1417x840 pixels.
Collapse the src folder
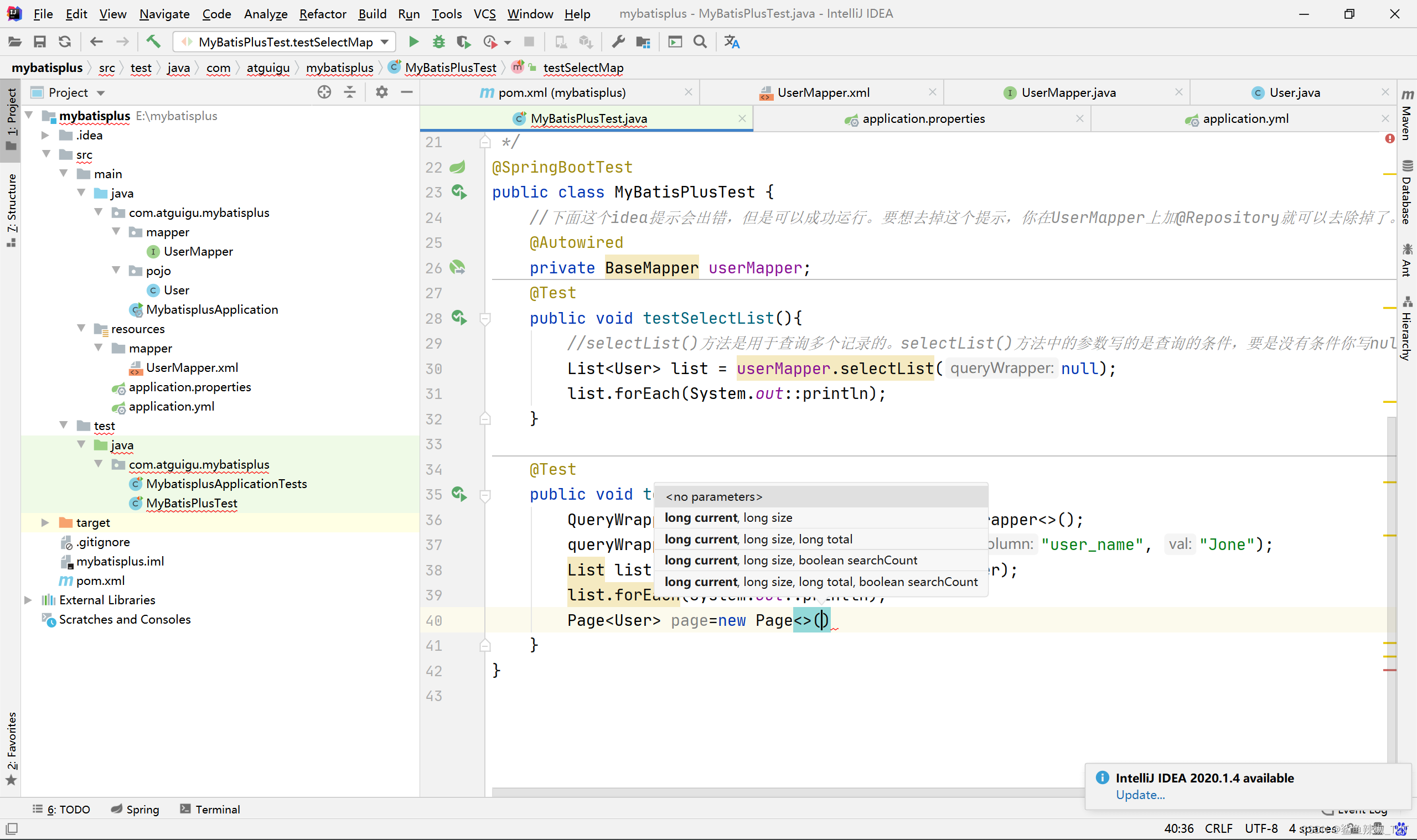46,154
